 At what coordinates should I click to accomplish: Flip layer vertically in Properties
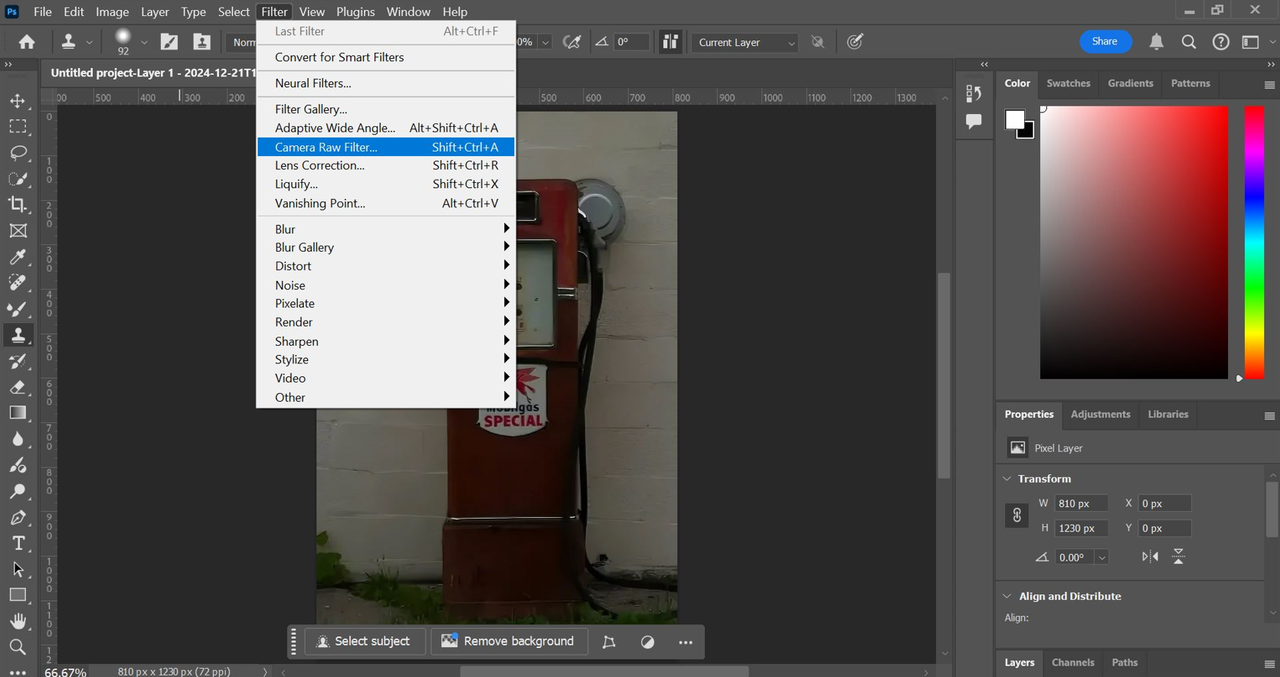1179,557
